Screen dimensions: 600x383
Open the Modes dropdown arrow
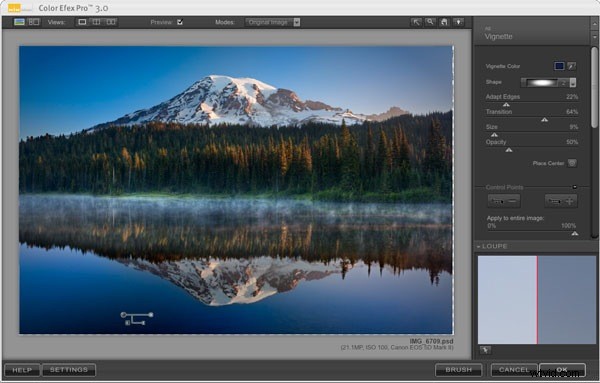click(297, 22)
